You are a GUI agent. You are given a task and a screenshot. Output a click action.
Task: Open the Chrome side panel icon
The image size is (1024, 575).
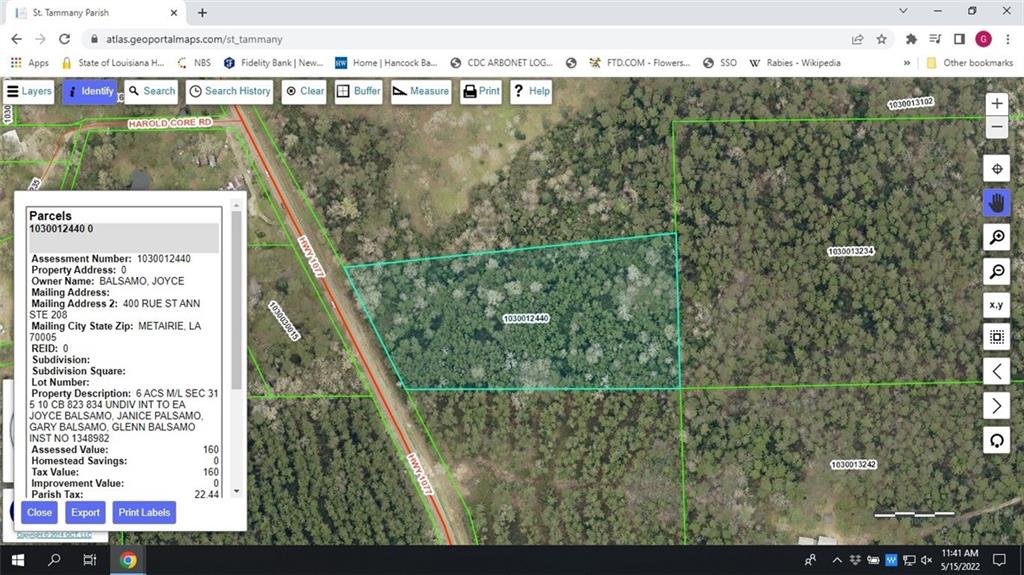[959, 39]
